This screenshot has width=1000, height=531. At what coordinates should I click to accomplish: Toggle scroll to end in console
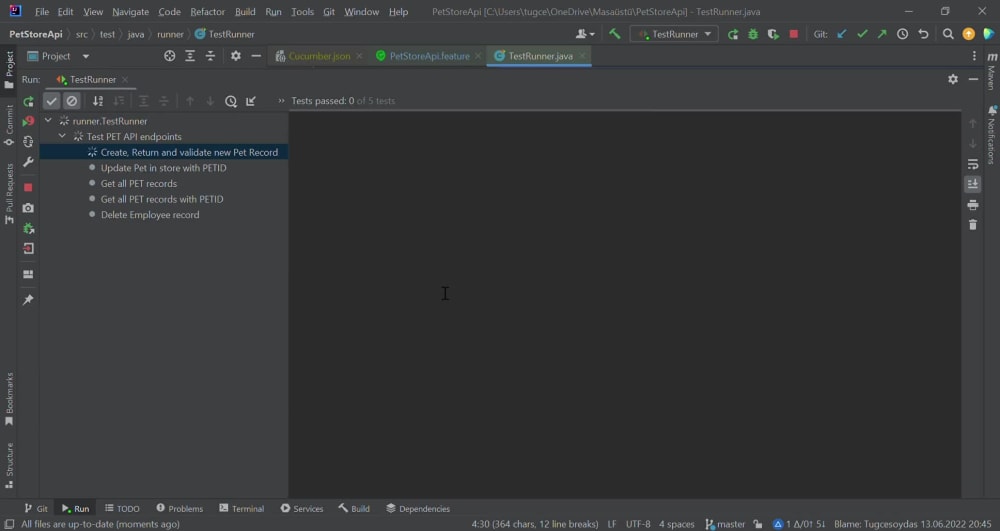tap(973, 184)
